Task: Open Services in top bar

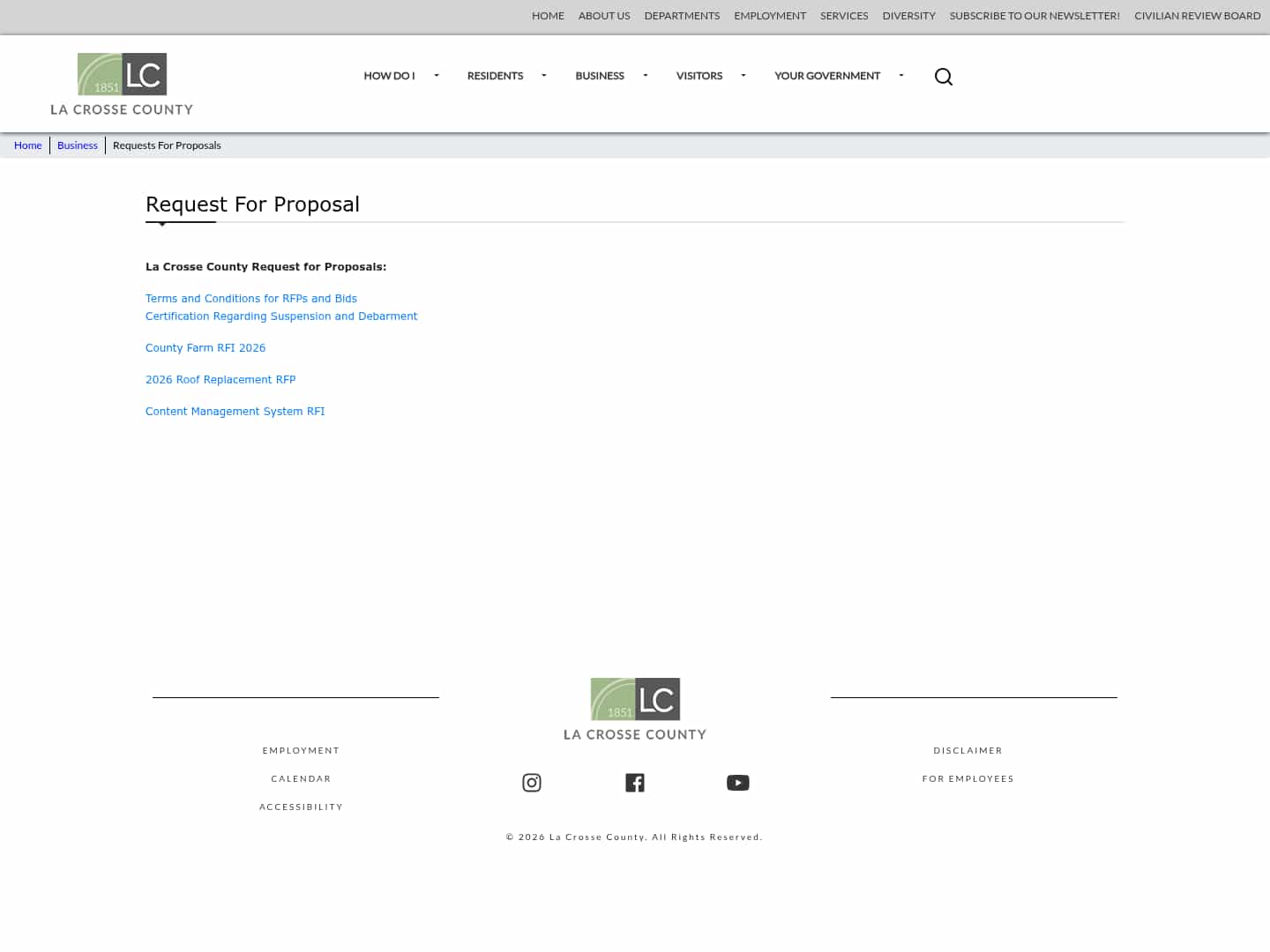Action: point(844,16)
